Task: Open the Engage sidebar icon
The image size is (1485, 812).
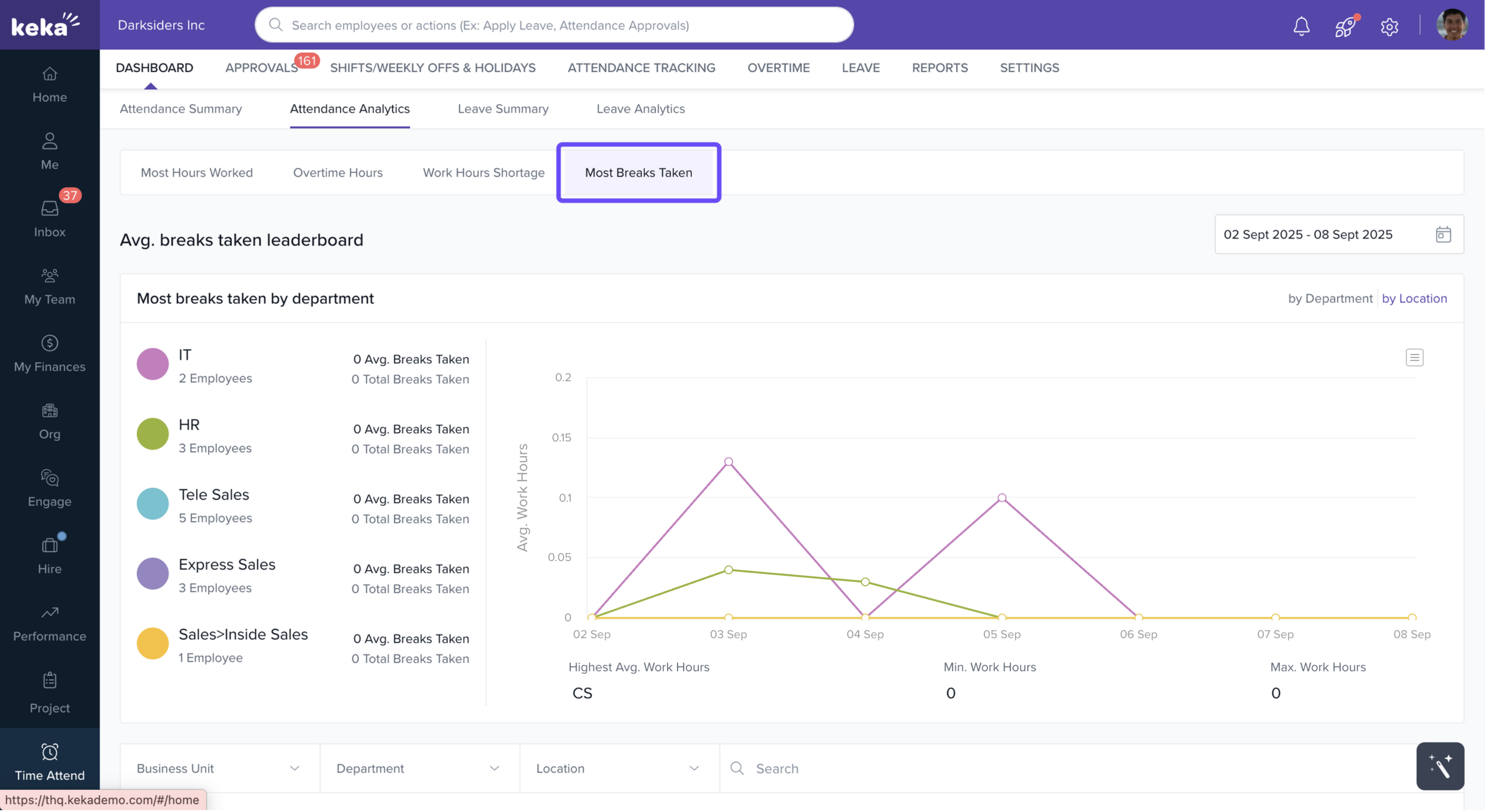Action: [x=50, y=488]
